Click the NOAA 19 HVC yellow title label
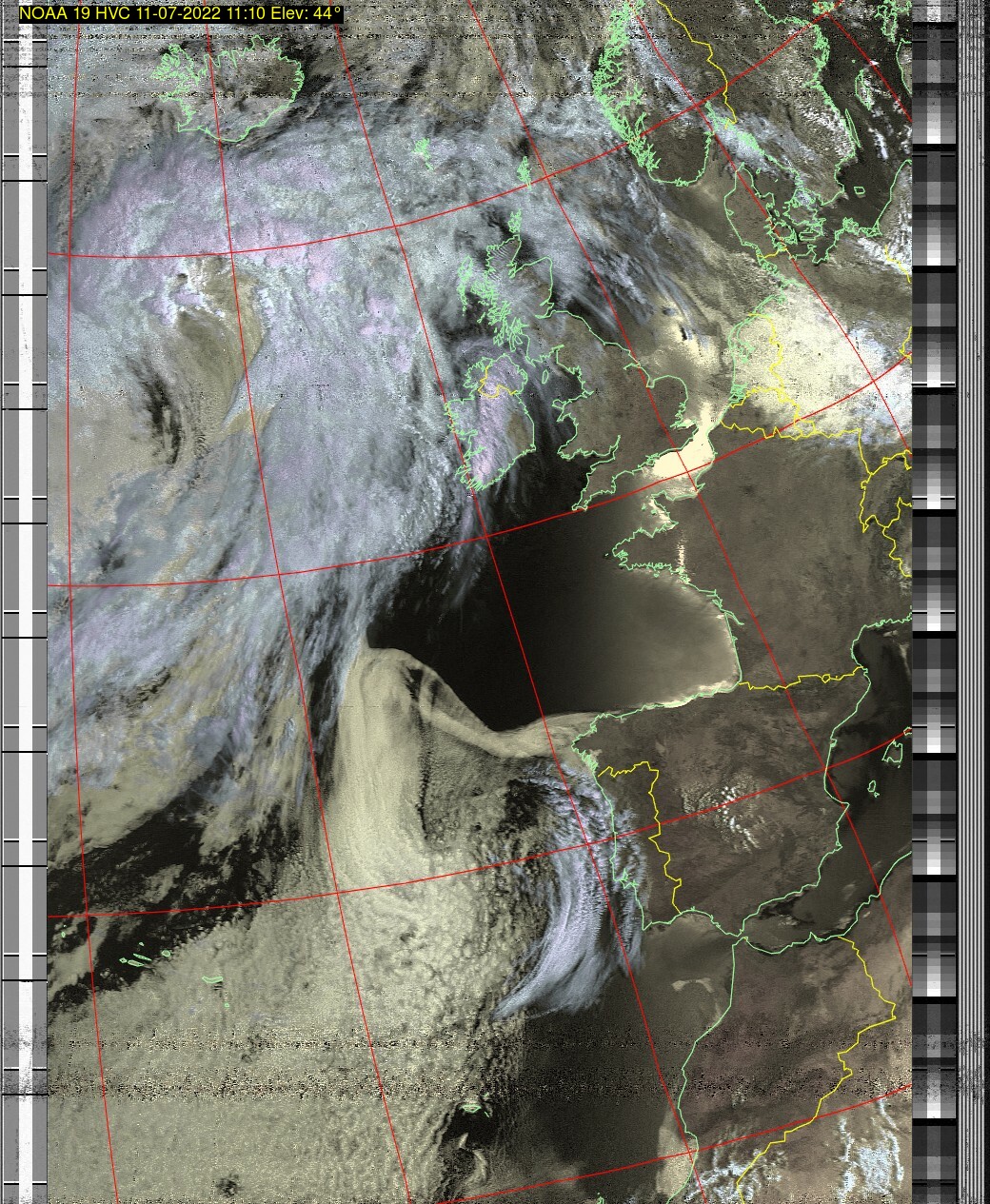The image size is (990, 1204). pos(179,14)
